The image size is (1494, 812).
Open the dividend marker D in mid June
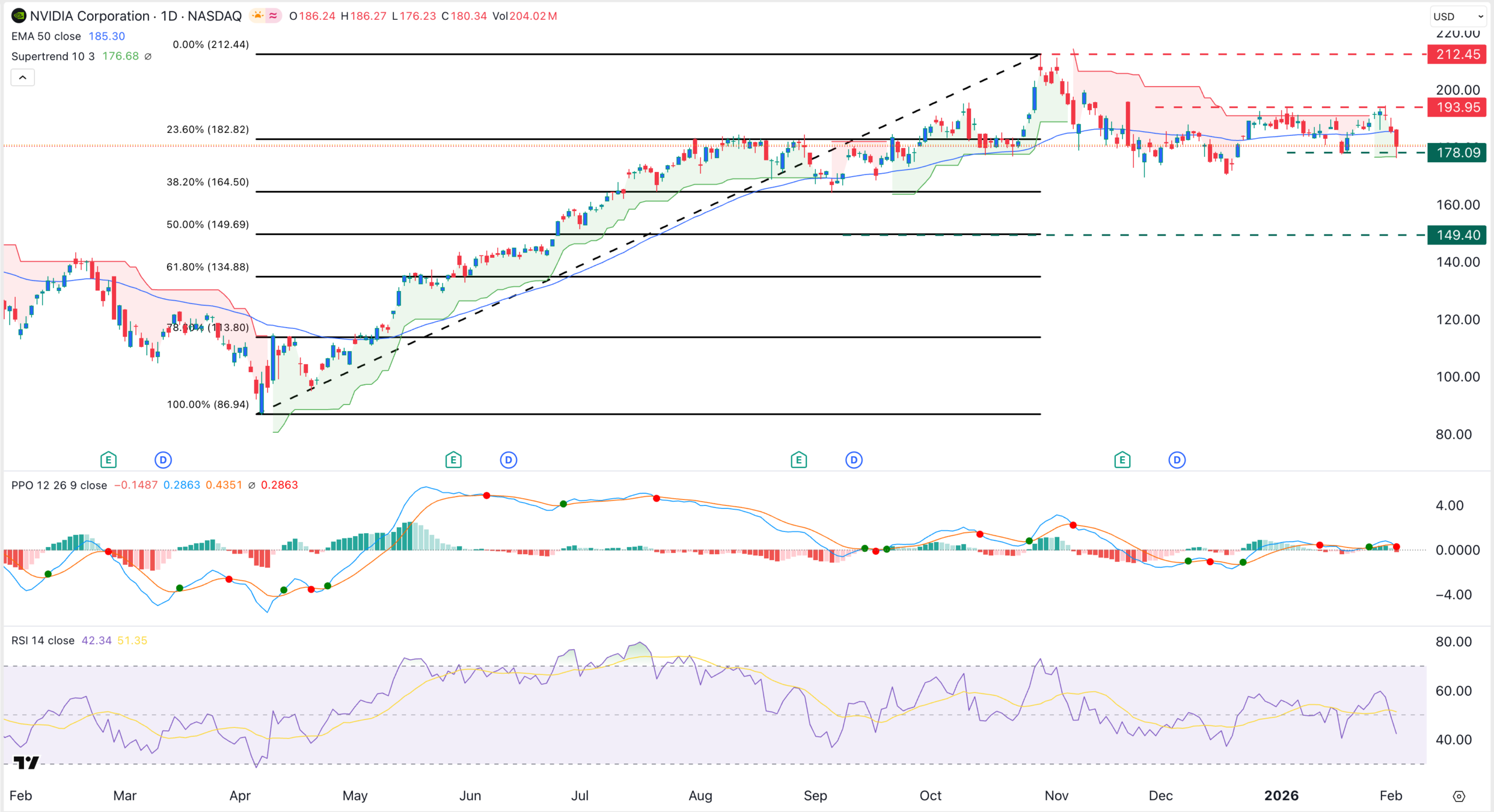pos(509,460)
